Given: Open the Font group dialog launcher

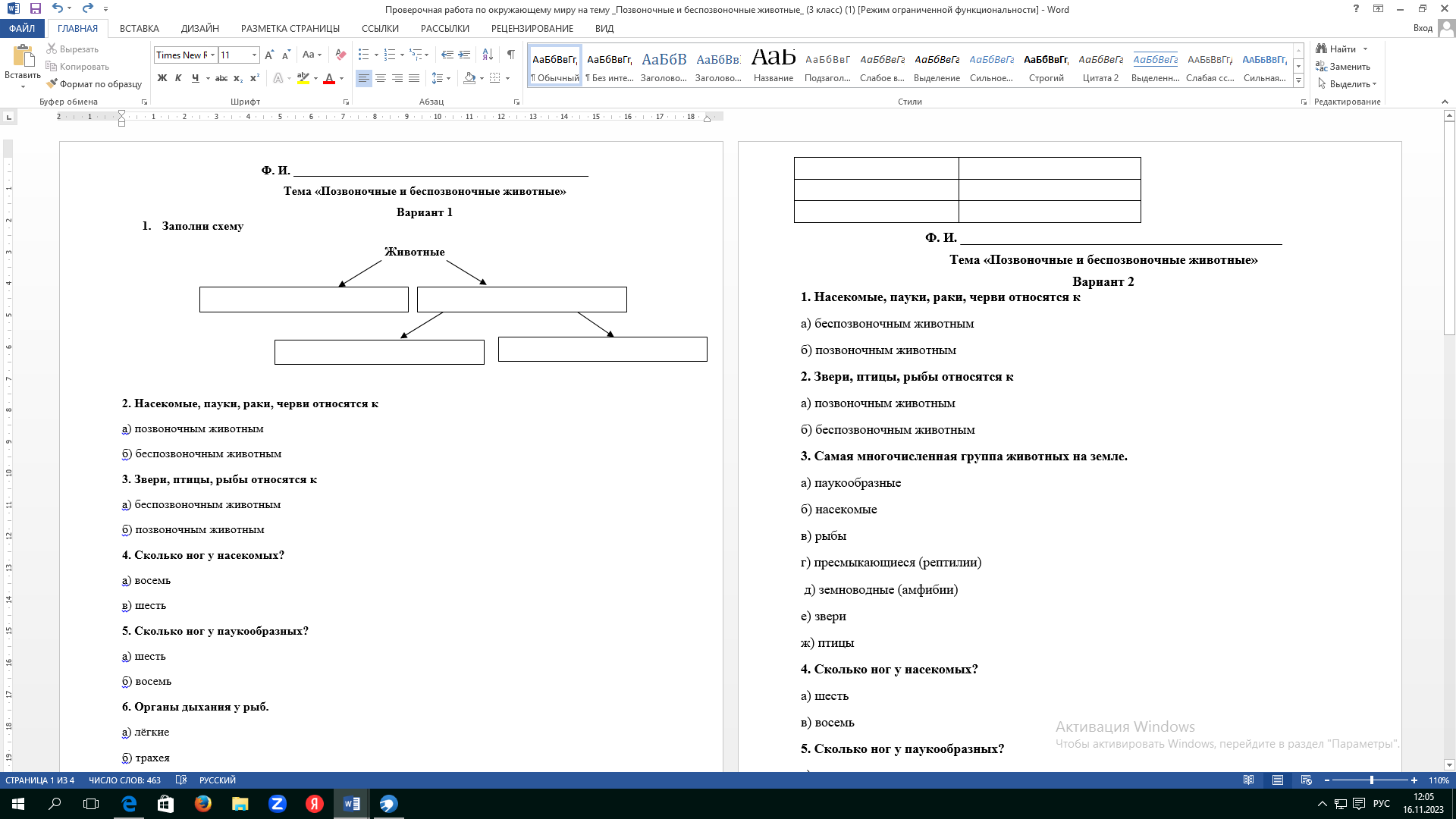Looking at the screenshot, I should (346, 102).
